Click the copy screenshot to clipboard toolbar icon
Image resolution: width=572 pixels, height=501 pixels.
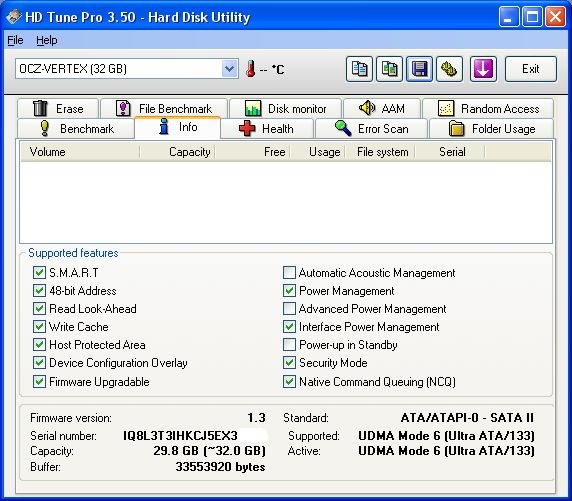point(389,69)
